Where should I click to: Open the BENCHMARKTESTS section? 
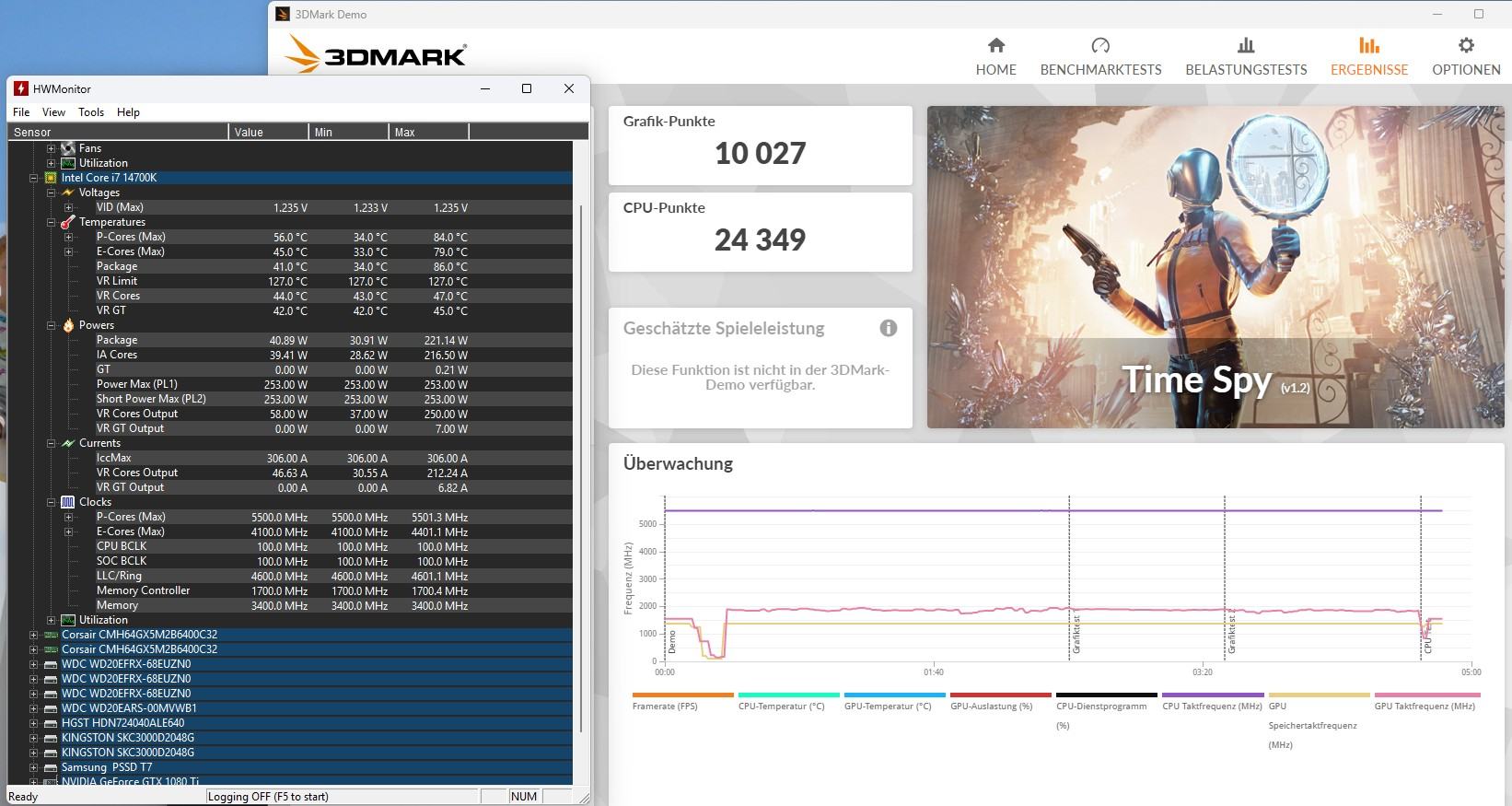pos(1100,57)
